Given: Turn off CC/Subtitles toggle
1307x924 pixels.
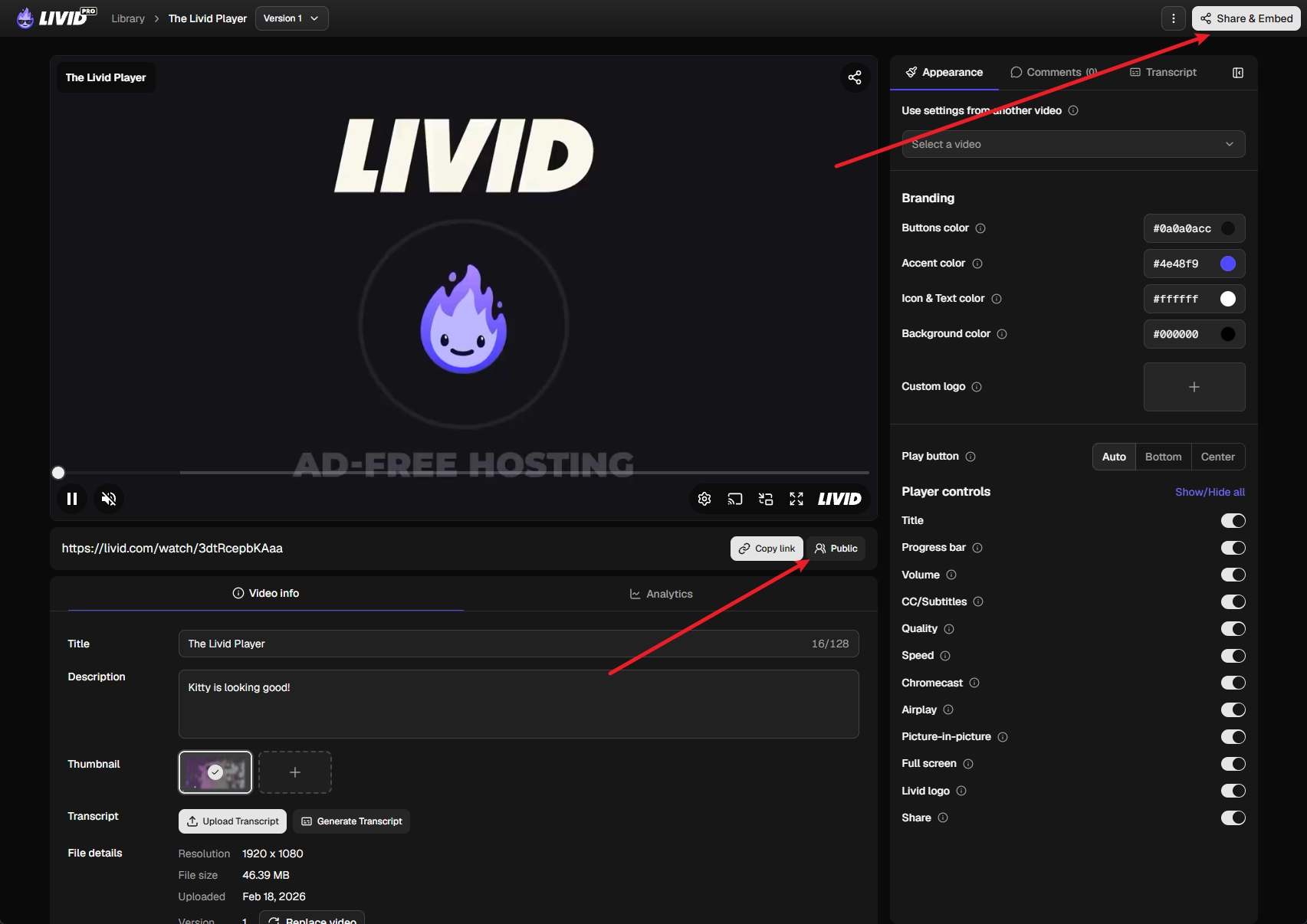Looking at the screenshot, I should click(x=1233, y=601).
